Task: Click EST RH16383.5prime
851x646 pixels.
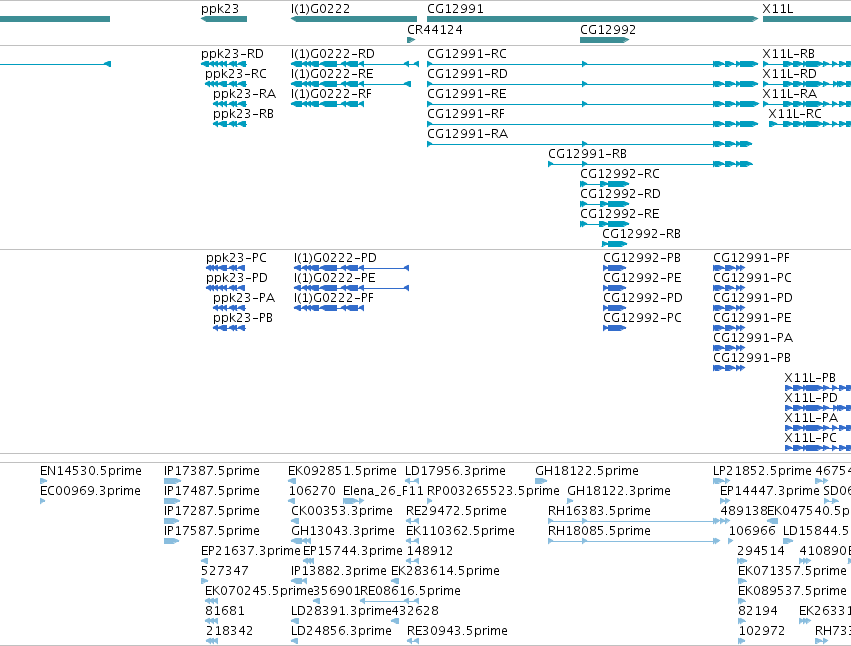Action: pos(600,511)
